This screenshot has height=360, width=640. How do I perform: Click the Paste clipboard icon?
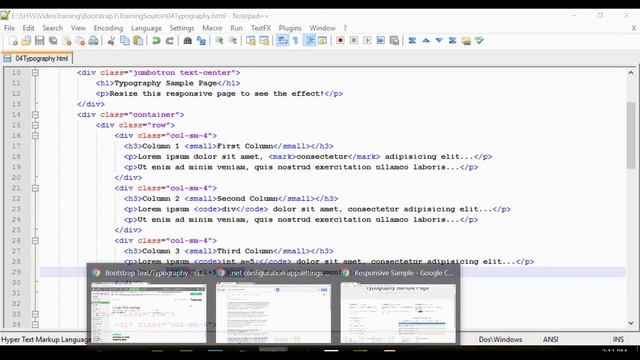[x=138, y=41]
